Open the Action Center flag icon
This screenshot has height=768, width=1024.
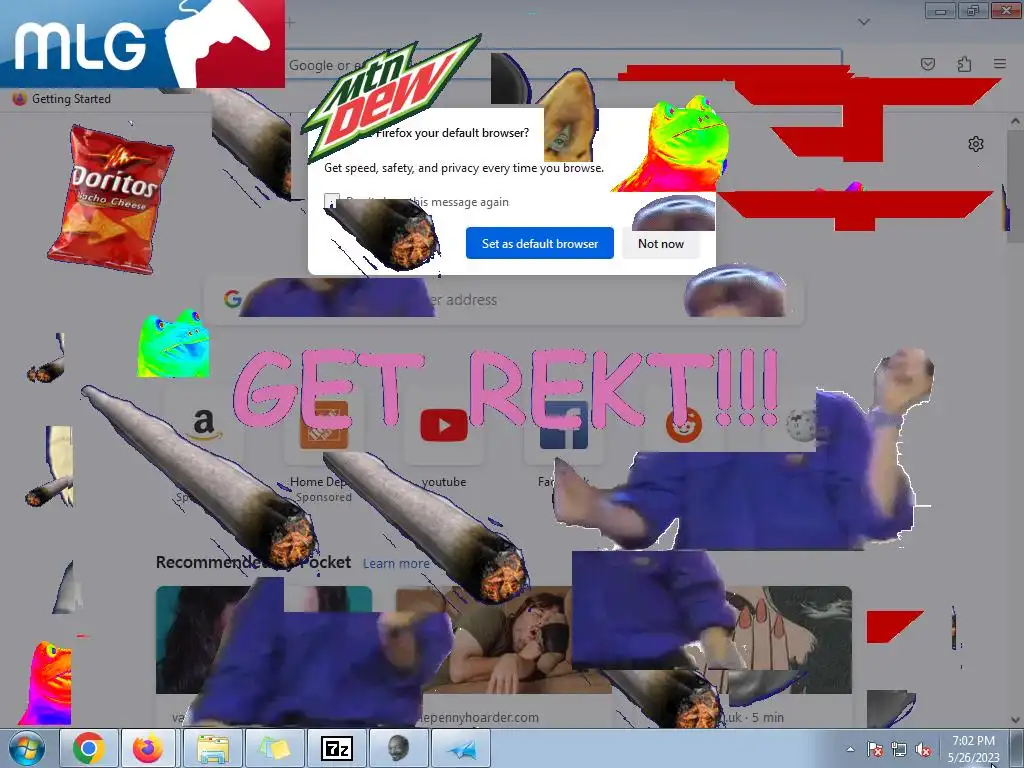tap(874, 749)
